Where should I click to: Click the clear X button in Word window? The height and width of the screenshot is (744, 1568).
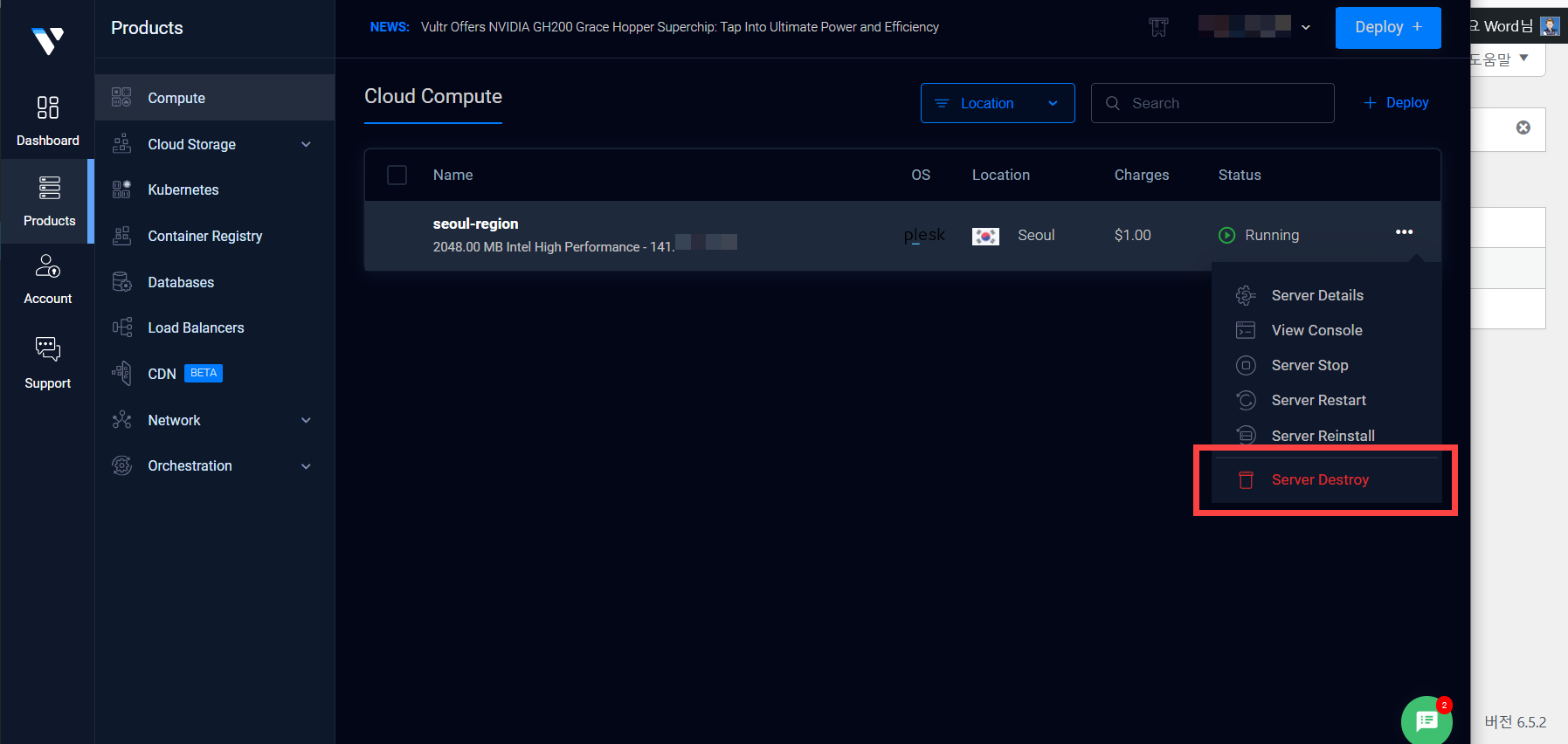(1523, 127)
